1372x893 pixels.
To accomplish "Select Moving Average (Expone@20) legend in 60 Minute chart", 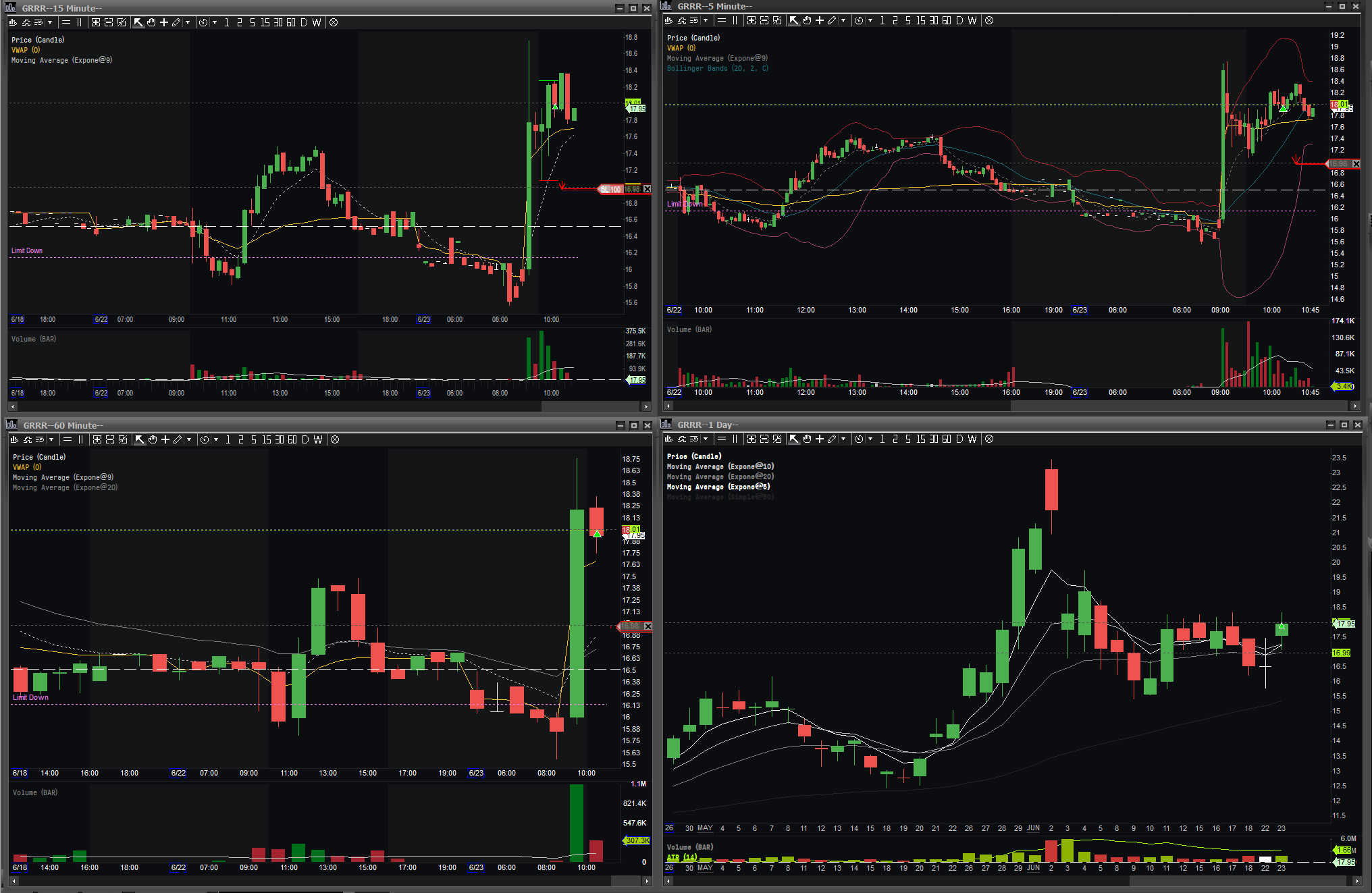I will [65, 487].
